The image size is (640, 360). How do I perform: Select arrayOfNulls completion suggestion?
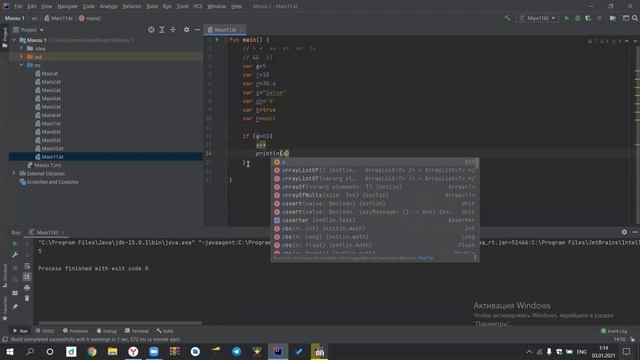coord(375,195)
